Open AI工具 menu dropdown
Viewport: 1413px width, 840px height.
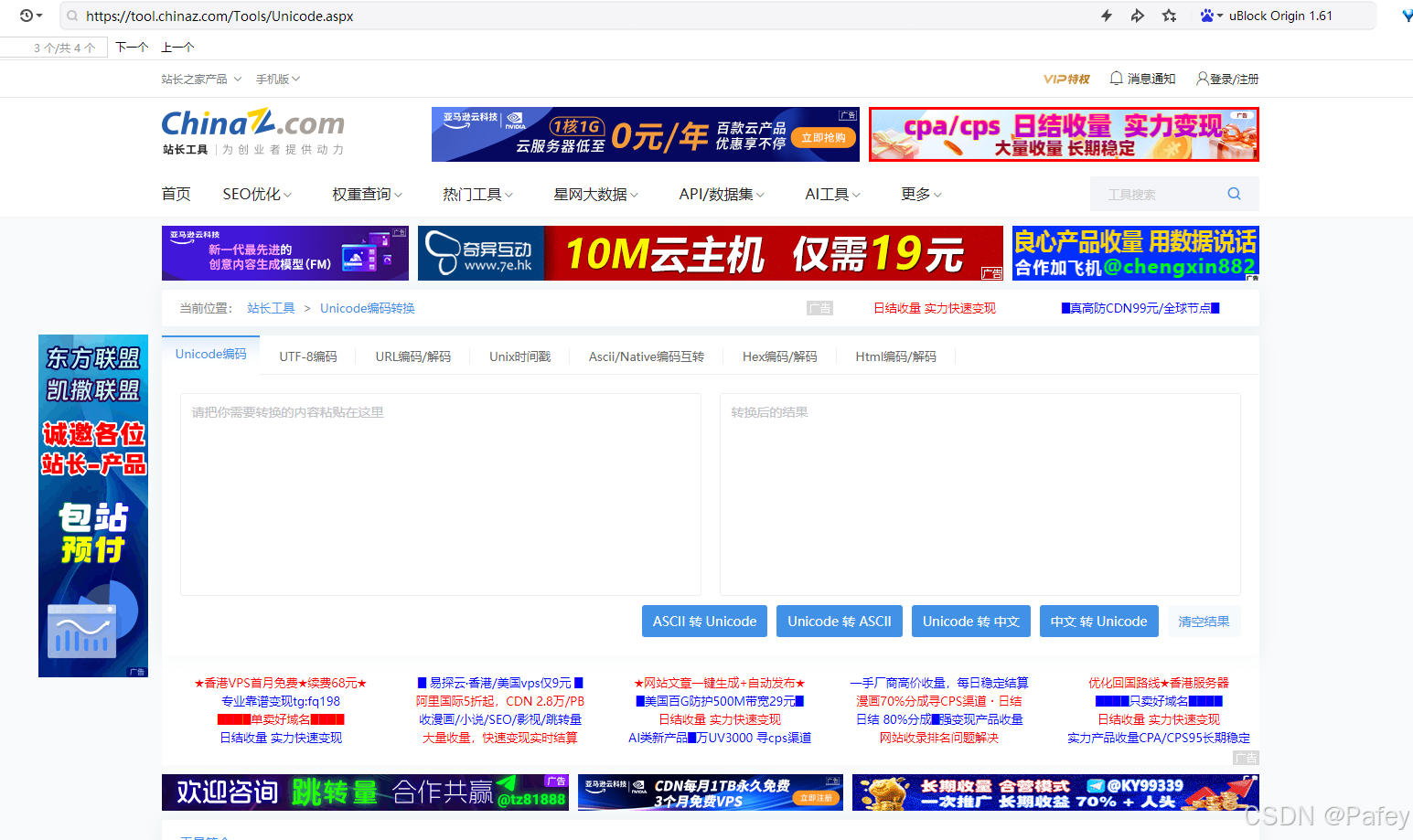coord(832,194)
